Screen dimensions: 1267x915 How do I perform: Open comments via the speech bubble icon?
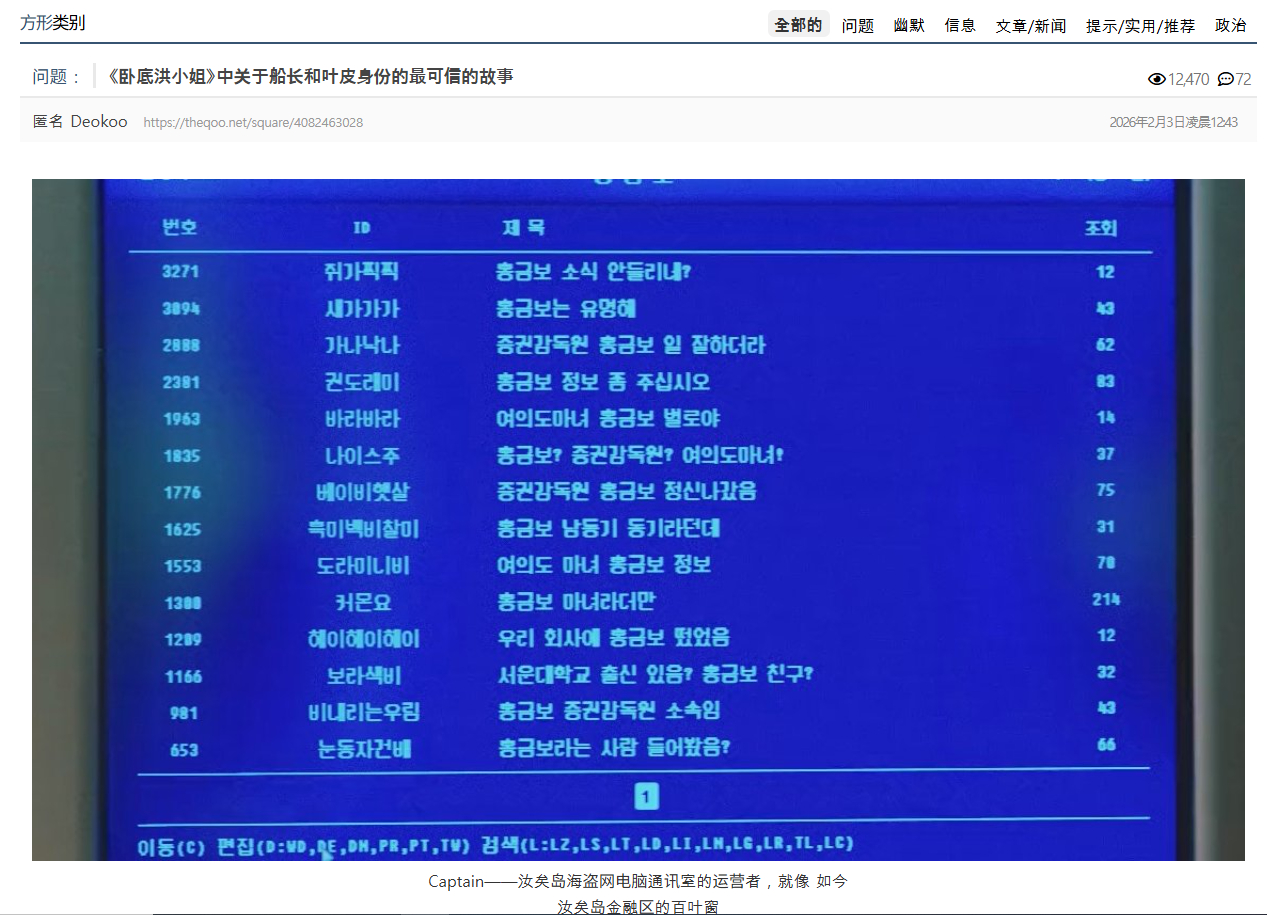point(1224,80)
